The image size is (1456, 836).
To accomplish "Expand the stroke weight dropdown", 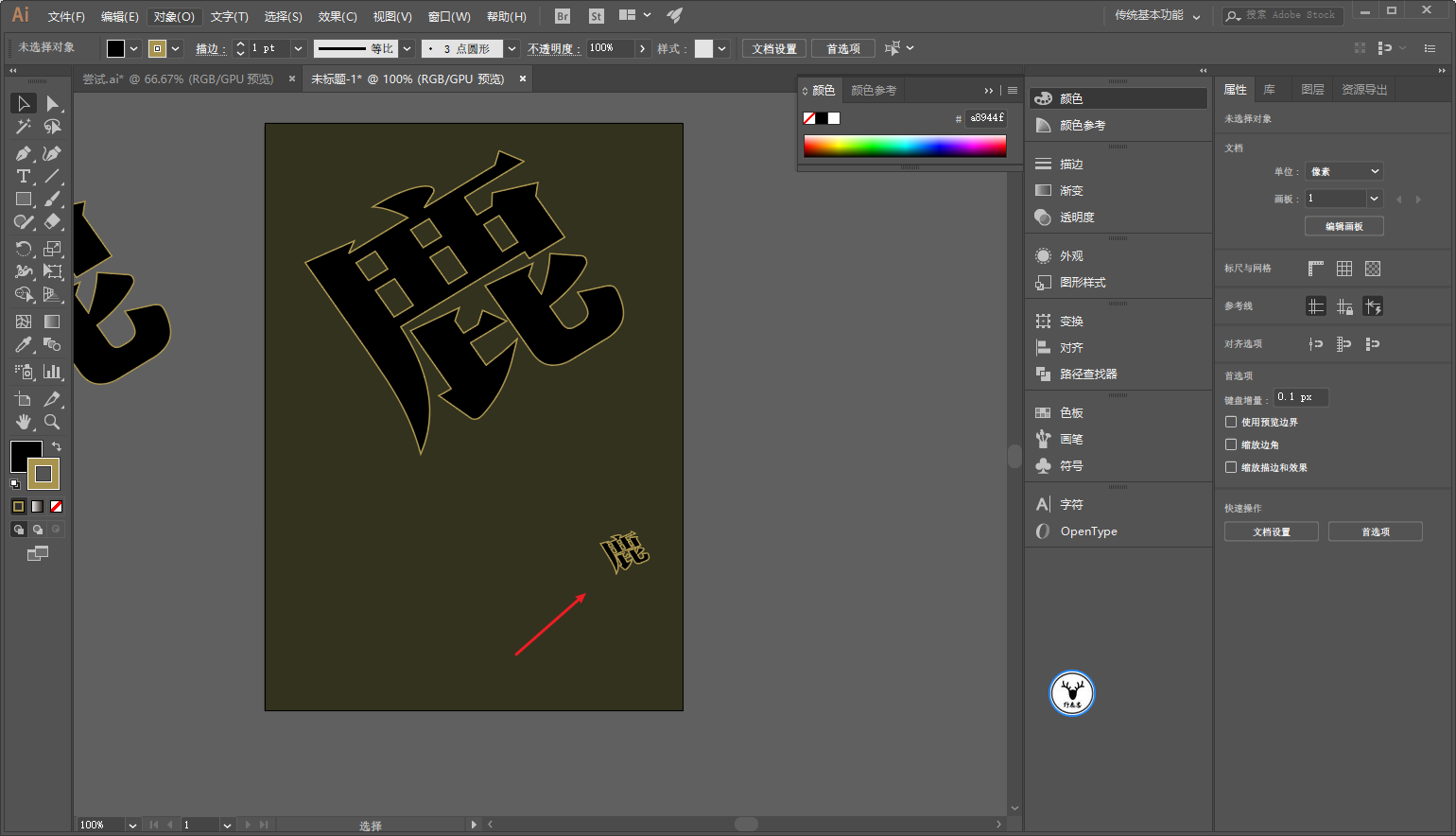I will 298,48.
